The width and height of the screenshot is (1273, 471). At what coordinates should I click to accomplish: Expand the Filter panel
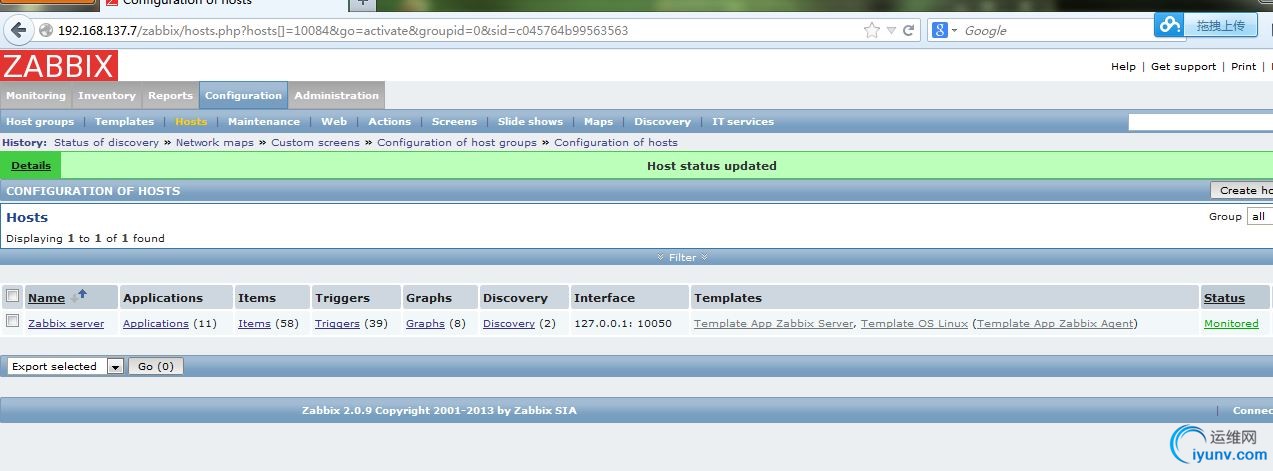(x=683, y=257)
